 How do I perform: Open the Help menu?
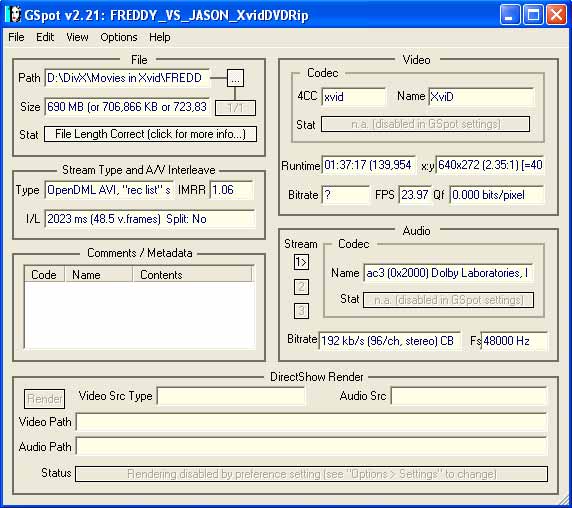(159, 37)
